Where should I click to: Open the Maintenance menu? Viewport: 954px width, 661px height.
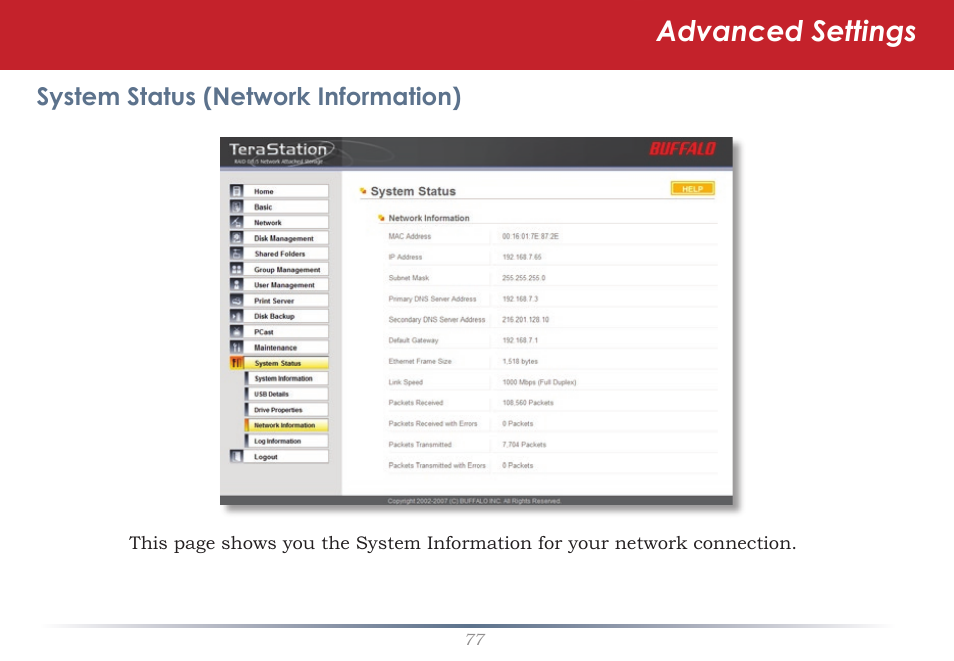[x=287, y=347]
